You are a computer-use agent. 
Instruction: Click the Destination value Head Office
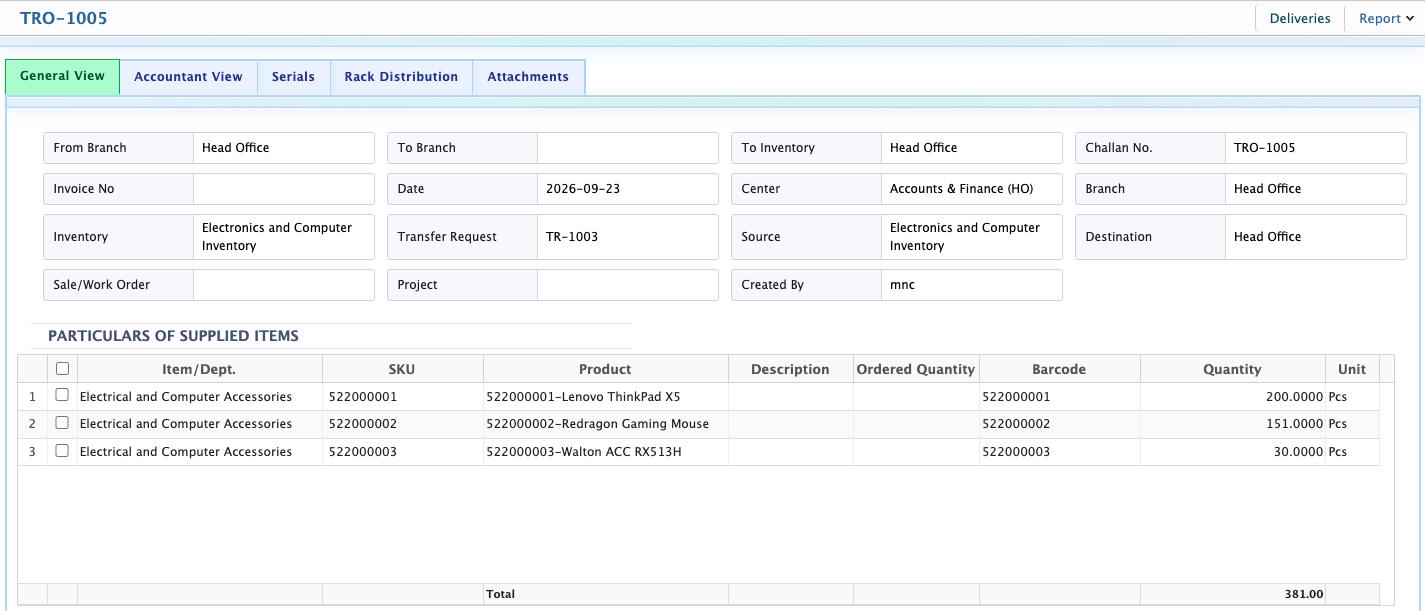1267,237
